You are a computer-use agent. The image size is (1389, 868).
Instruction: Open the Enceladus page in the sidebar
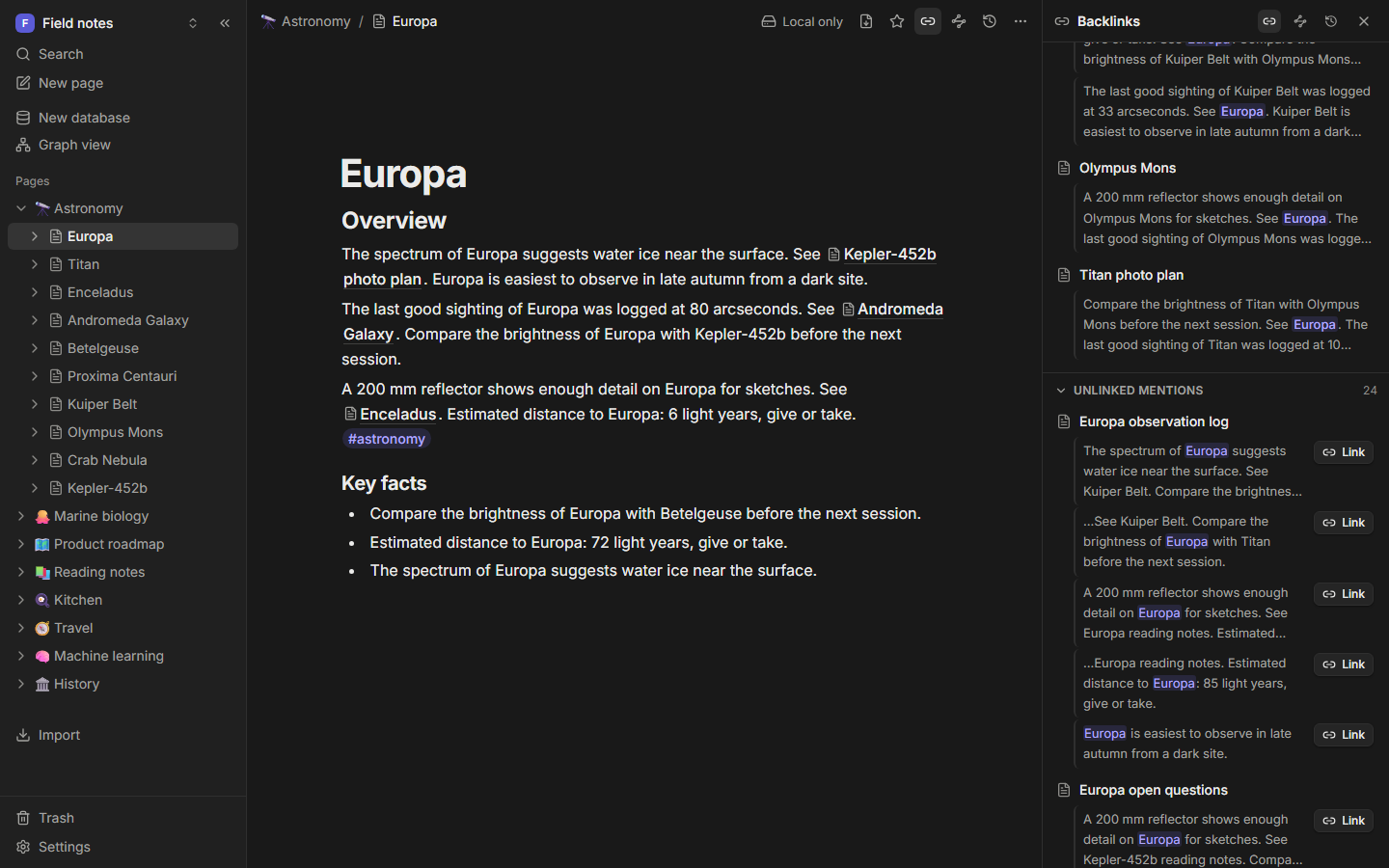[123, 292]
